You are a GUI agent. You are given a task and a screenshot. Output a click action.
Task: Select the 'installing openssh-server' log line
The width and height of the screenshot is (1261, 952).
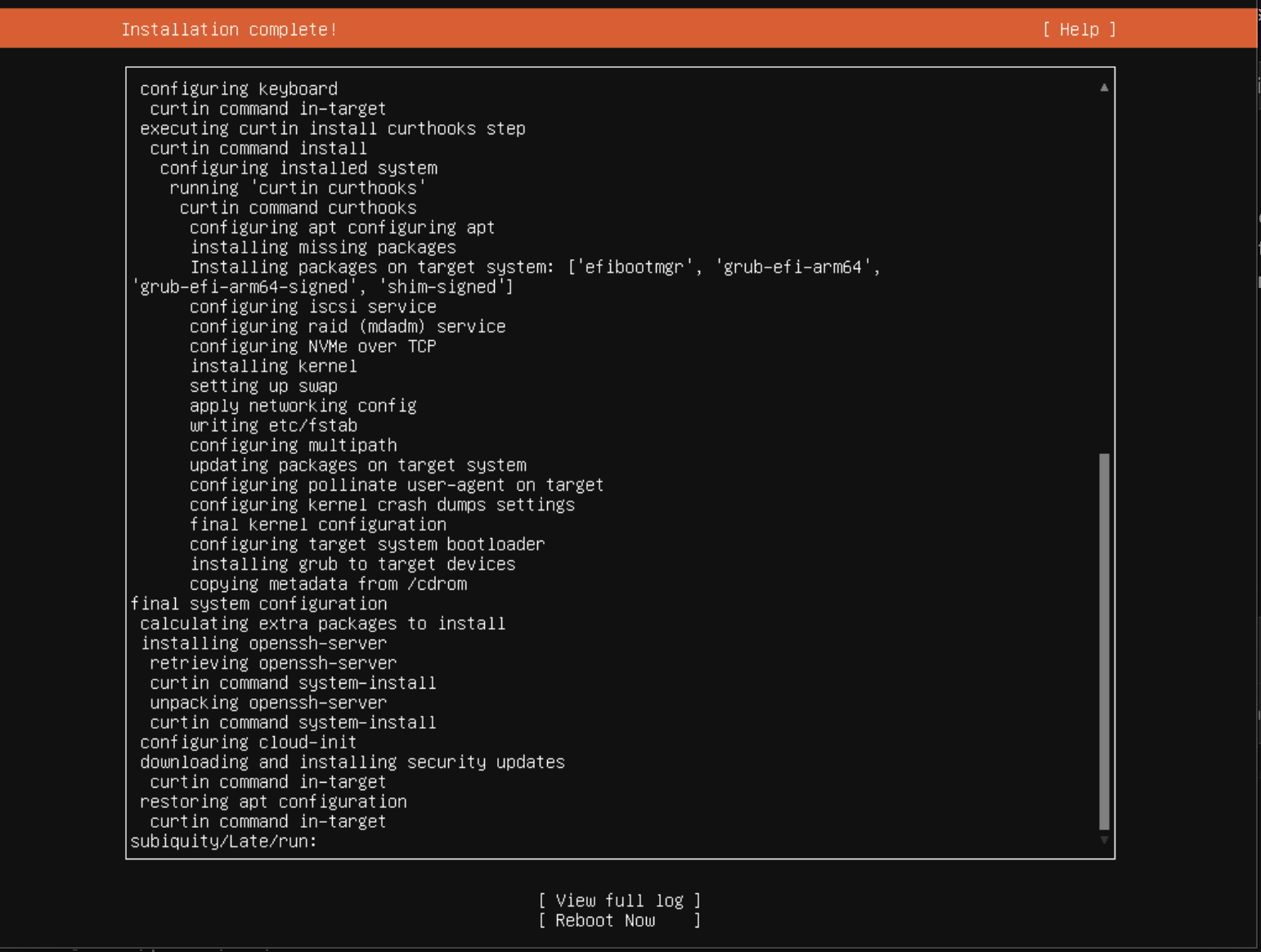[263, 643]
